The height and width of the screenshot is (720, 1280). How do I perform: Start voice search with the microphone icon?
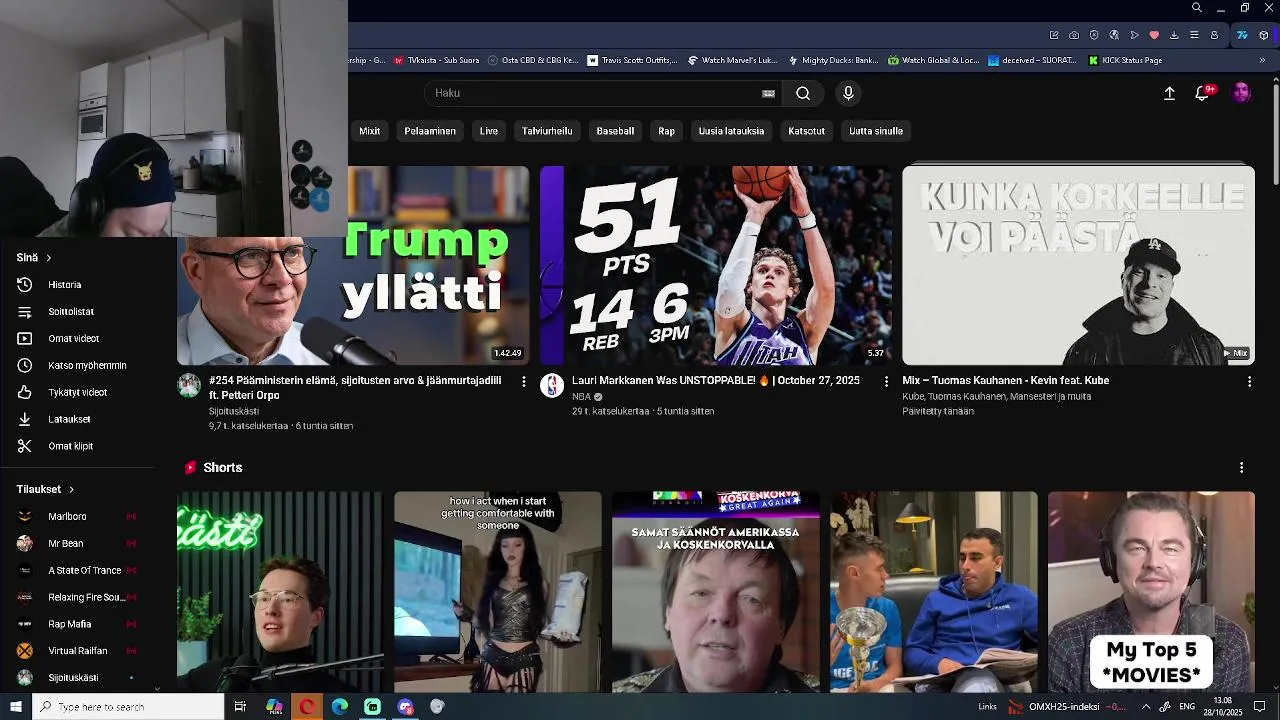coord(848,93)
